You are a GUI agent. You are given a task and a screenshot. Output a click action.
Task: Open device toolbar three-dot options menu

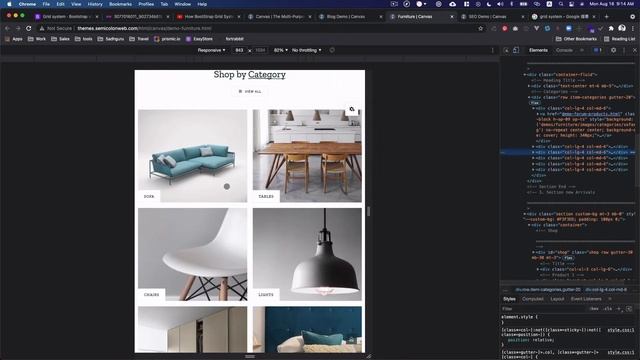coord(492,50)
